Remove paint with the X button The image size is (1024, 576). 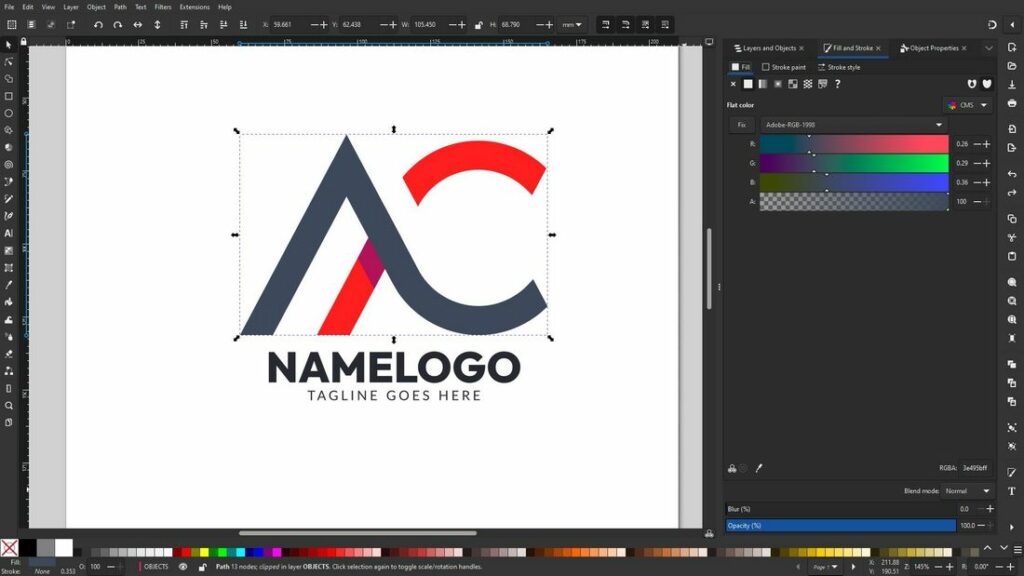pos(733,83)
